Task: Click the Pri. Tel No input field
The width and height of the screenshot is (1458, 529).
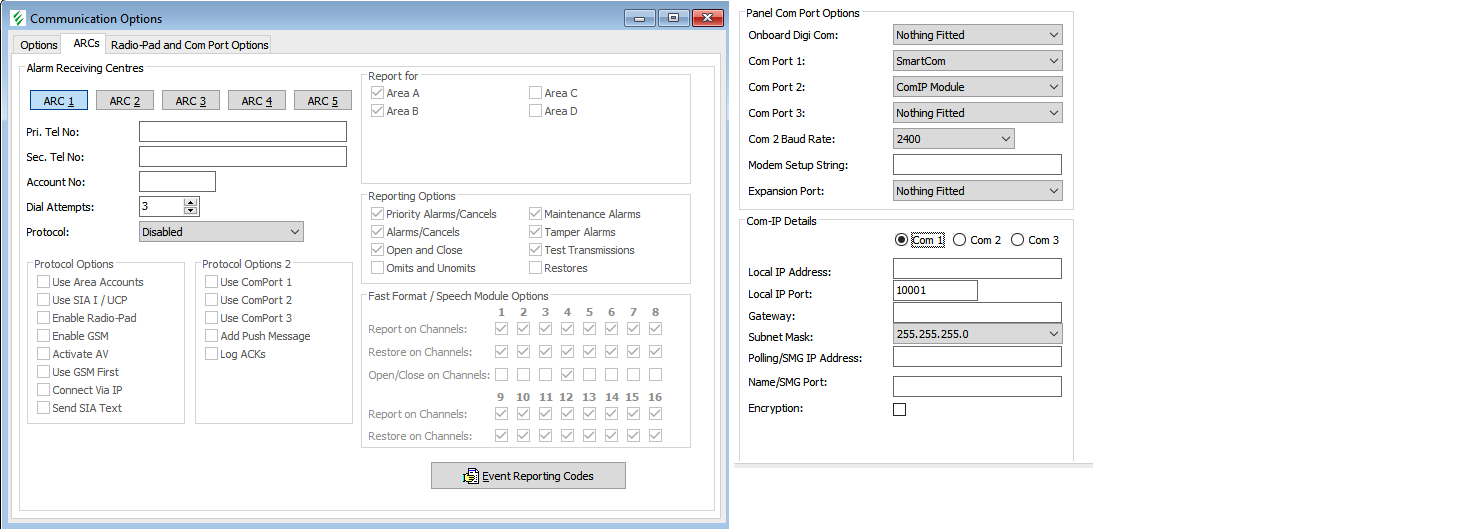Action: point(242,132)
